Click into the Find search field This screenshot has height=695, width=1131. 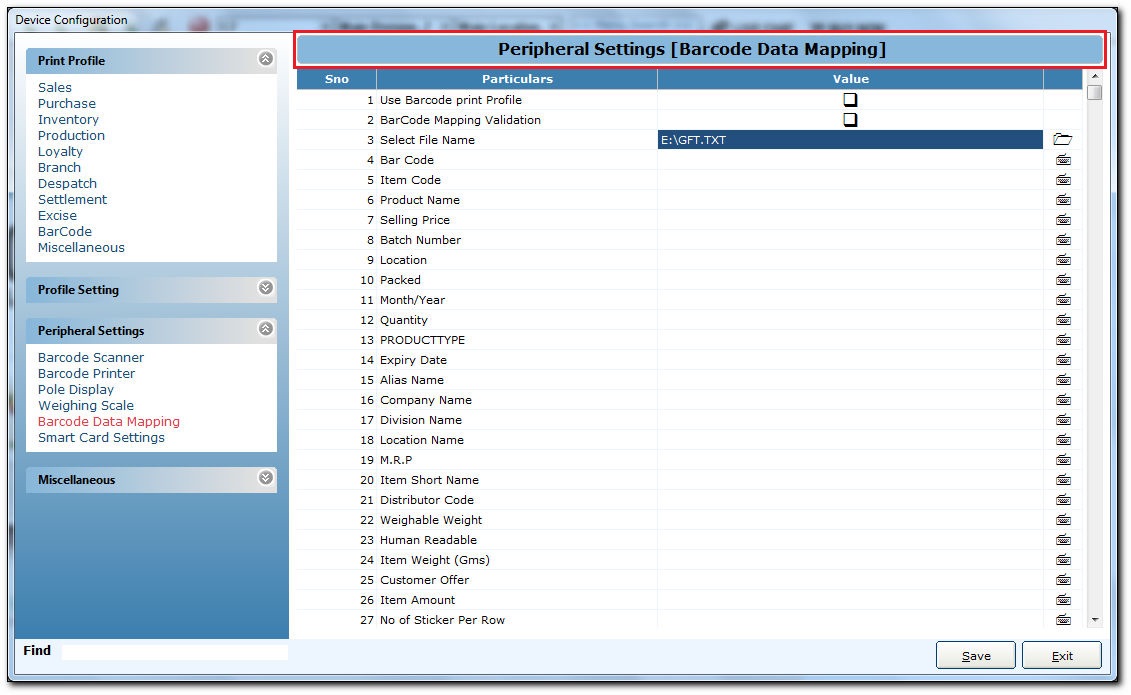(175, 651)
